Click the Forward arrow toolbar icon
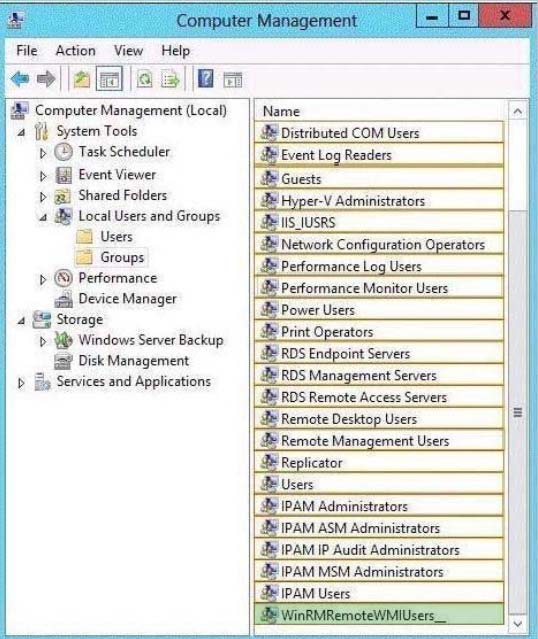The width and height of the screenshot is (538, 639). click(46, 79)
